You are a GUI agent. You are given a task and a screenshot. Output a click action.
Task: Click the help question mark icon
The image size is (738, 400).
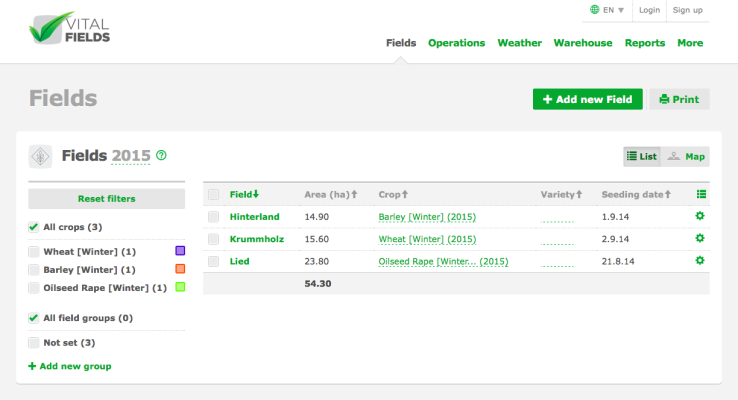click(x=161, y=155)
